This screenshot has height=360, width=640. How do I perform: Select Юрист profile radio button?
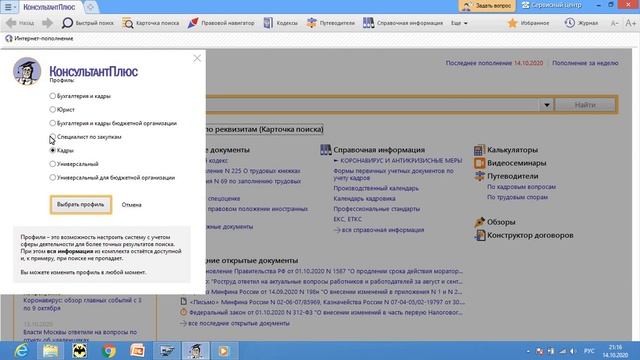click(52, 109)
